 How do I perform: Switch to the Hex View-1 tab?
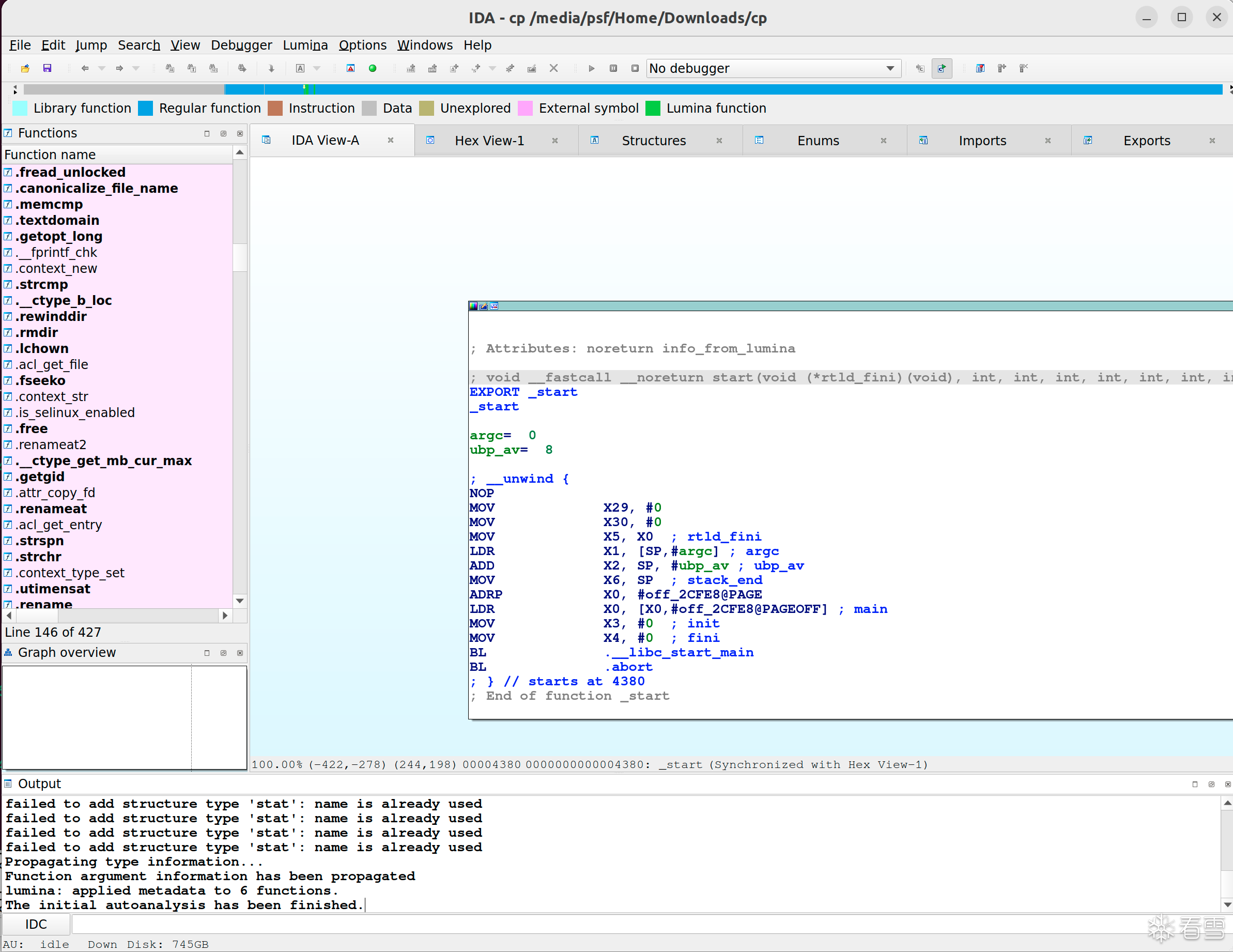click(x=489, y=141)
